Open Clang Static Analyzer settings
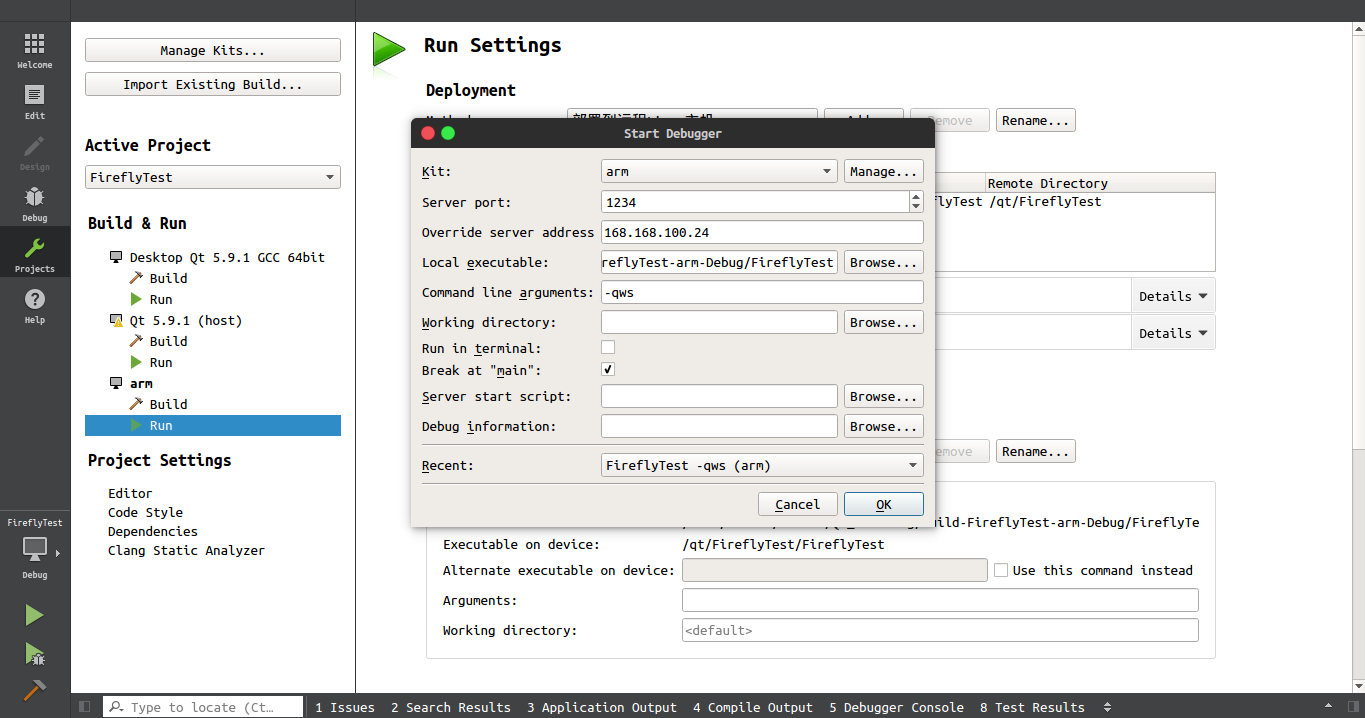1365x718 pixels. pyautogui.click(x=186, y=550)
